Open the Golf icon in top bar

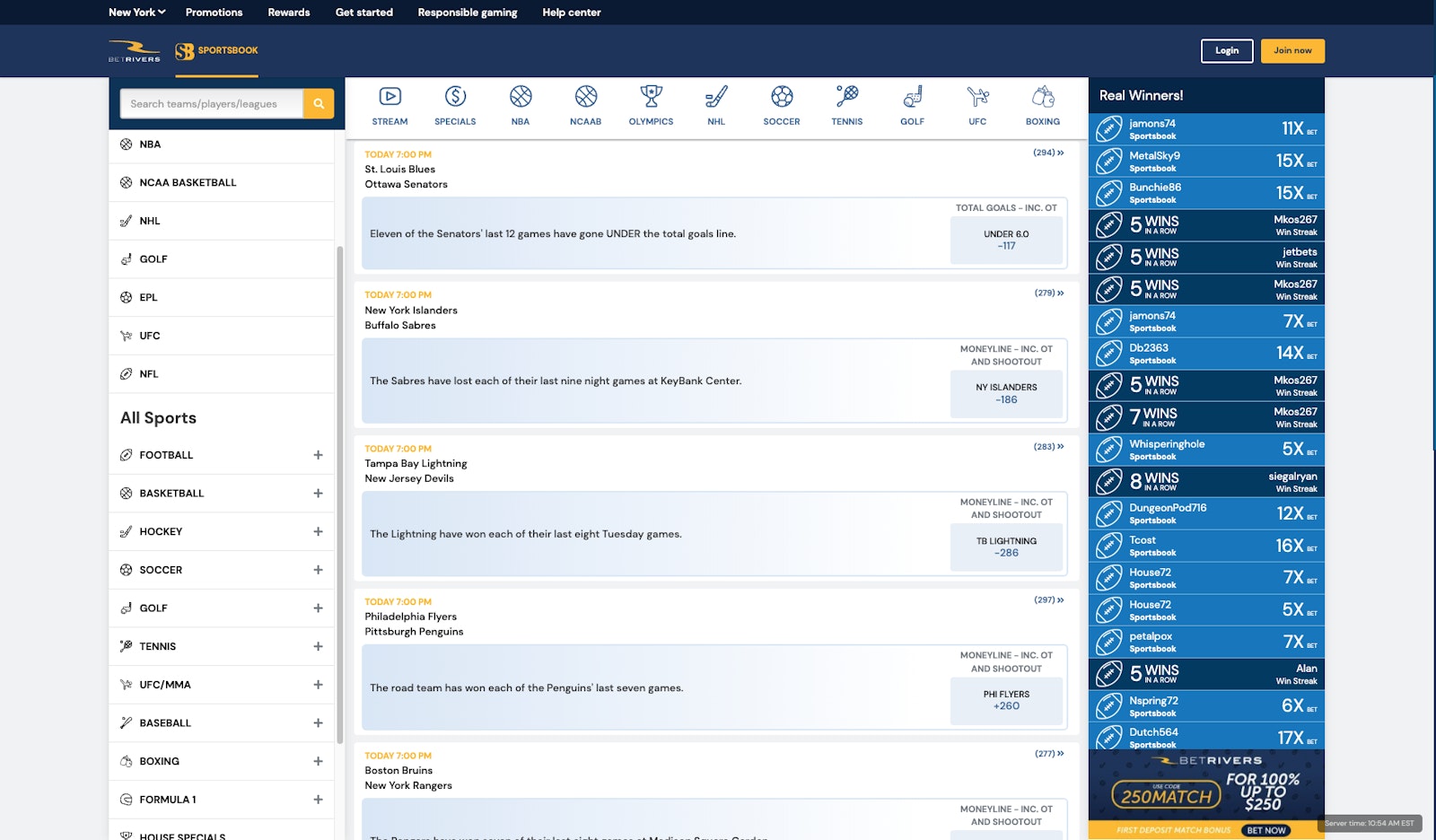pos(912,97)
